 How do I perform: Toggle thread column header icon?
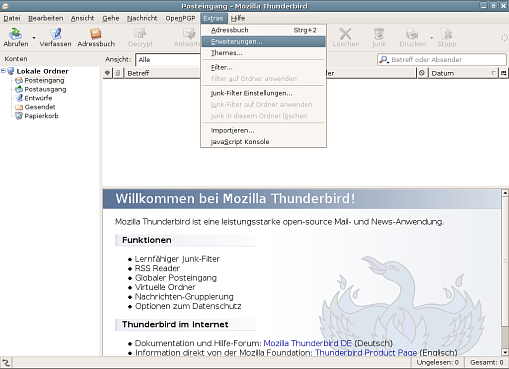click(107, 73)
